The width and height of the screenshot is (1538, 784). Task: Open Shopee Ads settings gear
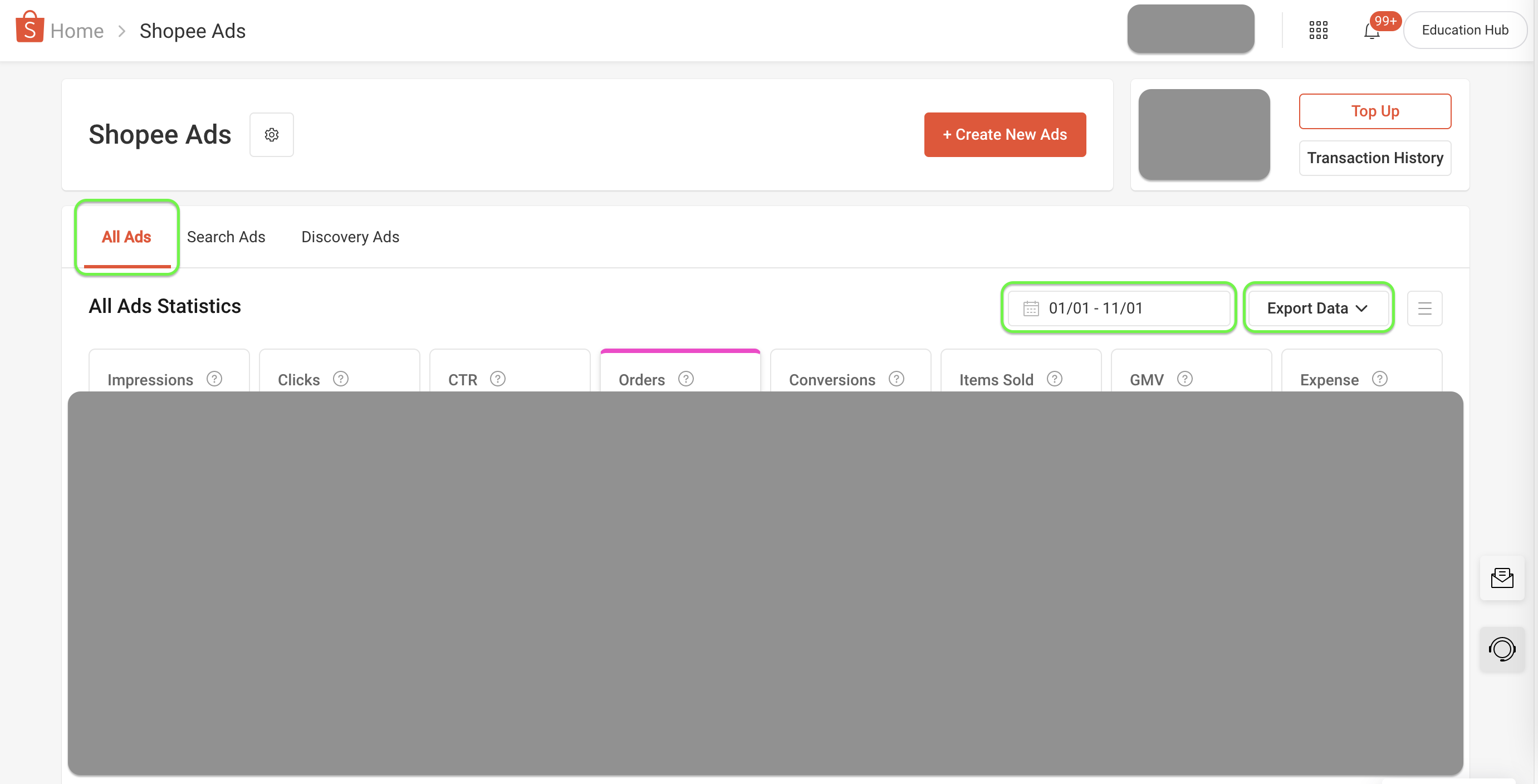tap(272, 135)
